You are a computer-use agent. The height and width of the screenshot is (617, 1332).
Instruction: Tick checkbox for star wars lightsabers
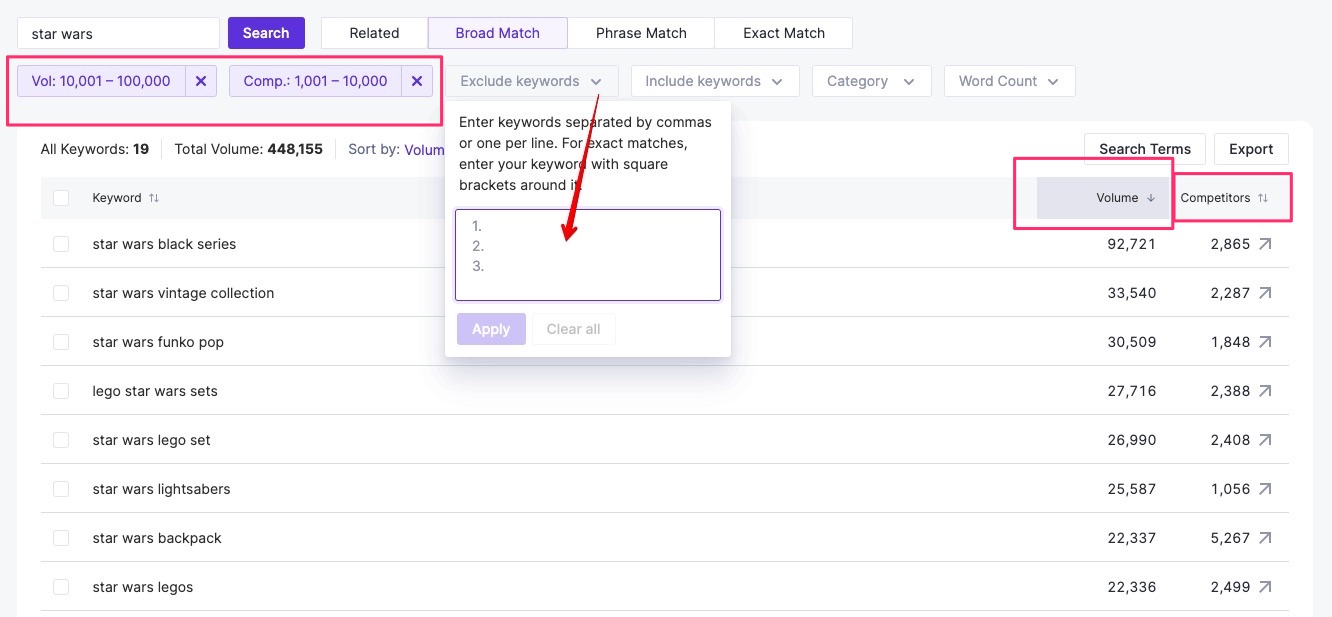(61, 489)
